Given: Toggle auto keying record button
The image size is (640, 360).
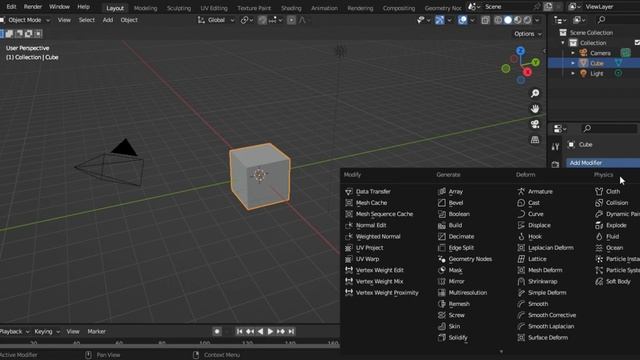Looking at the screenshot, I should [217, 331].
